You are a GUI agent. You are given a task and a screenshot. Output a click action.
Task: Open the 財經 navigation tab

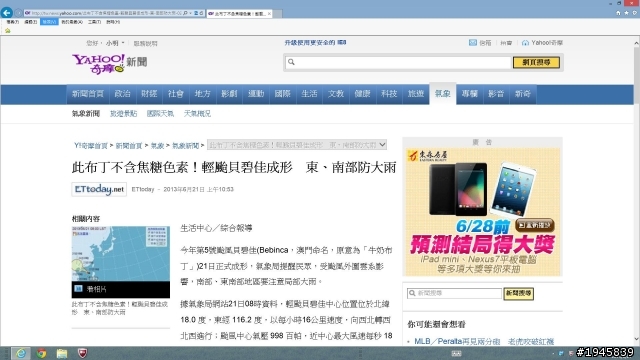tap(149, 94)
